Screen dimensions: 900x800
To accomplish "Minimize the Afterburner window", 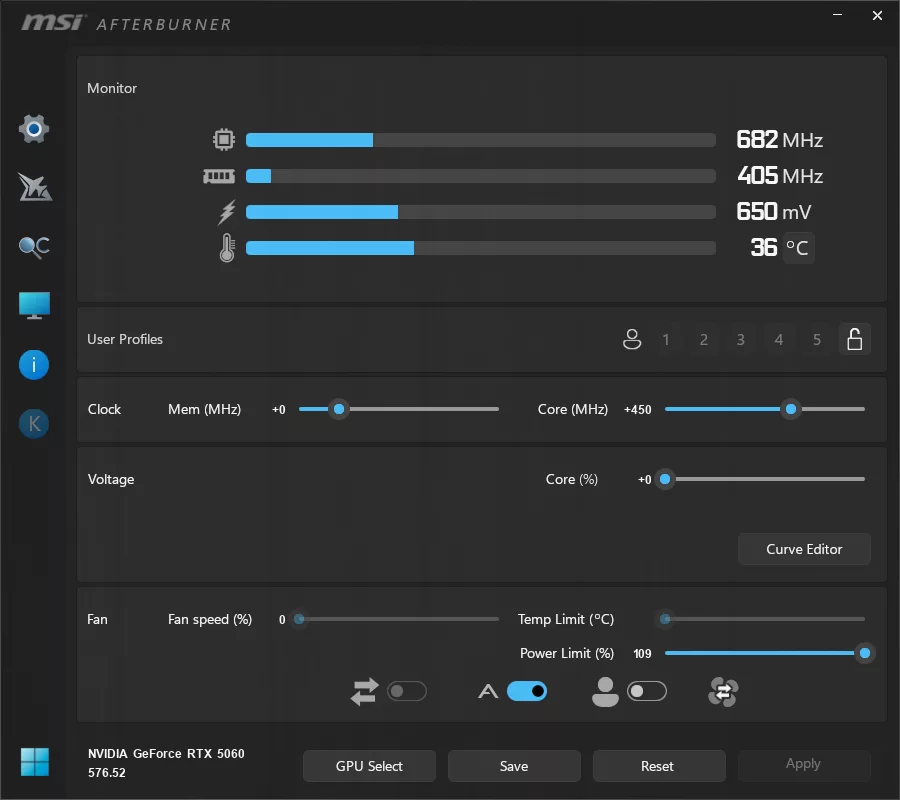I will coord(837,15).
